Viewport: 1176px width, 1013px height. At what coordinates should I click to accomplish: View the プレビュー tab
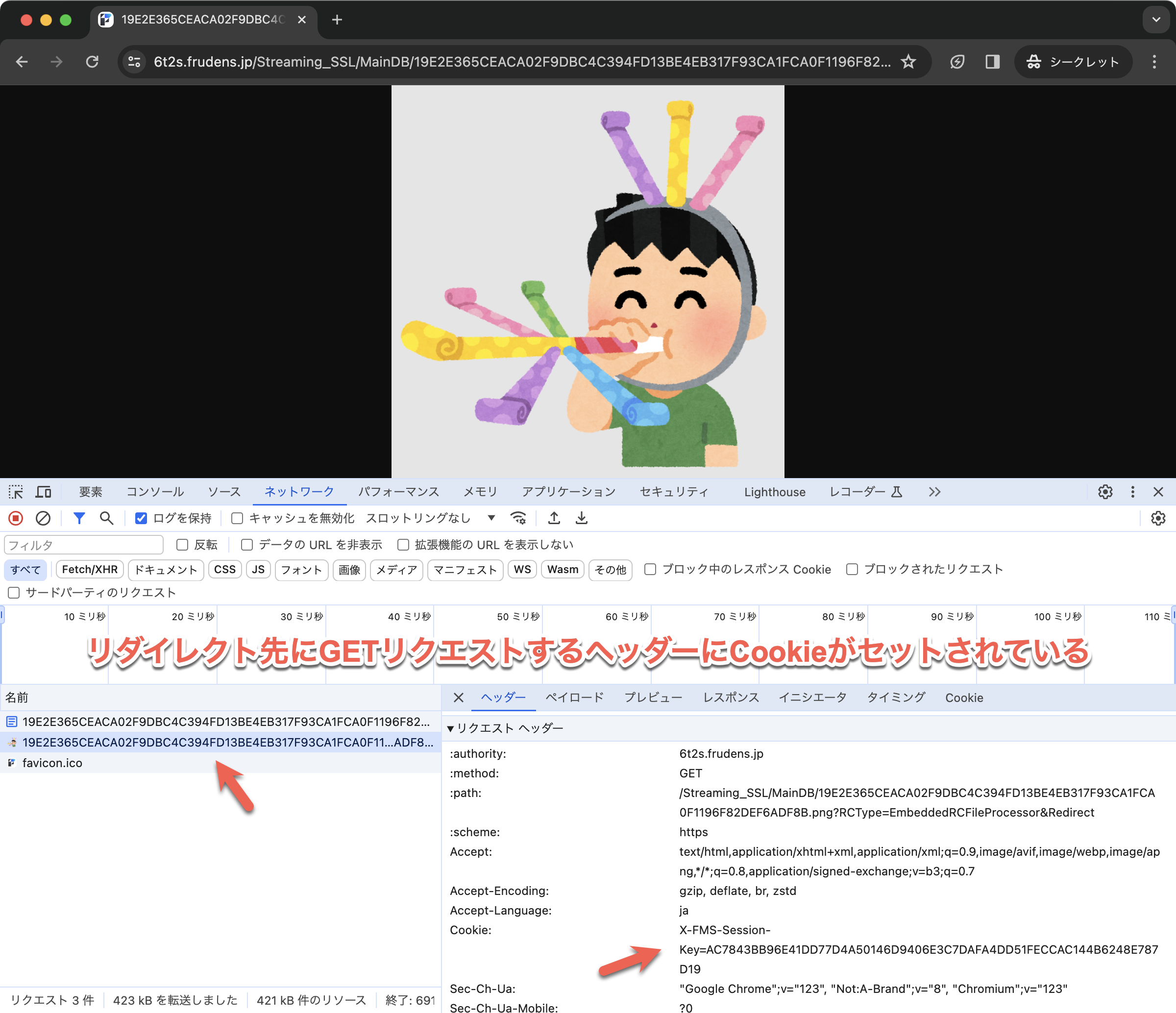[x=653, y=698]
